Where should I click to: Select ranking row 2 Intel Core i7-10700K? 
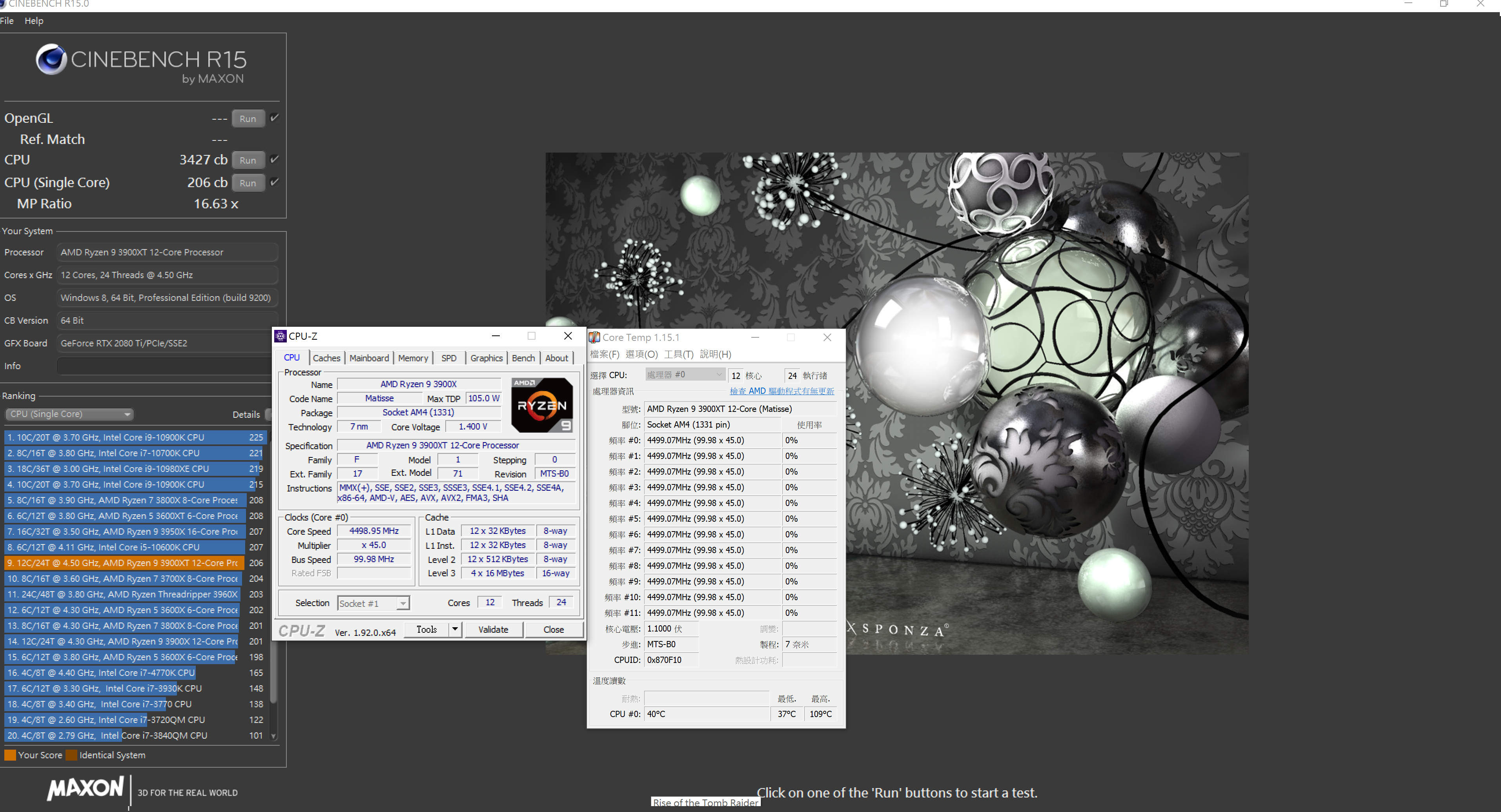tap(135, 453)
